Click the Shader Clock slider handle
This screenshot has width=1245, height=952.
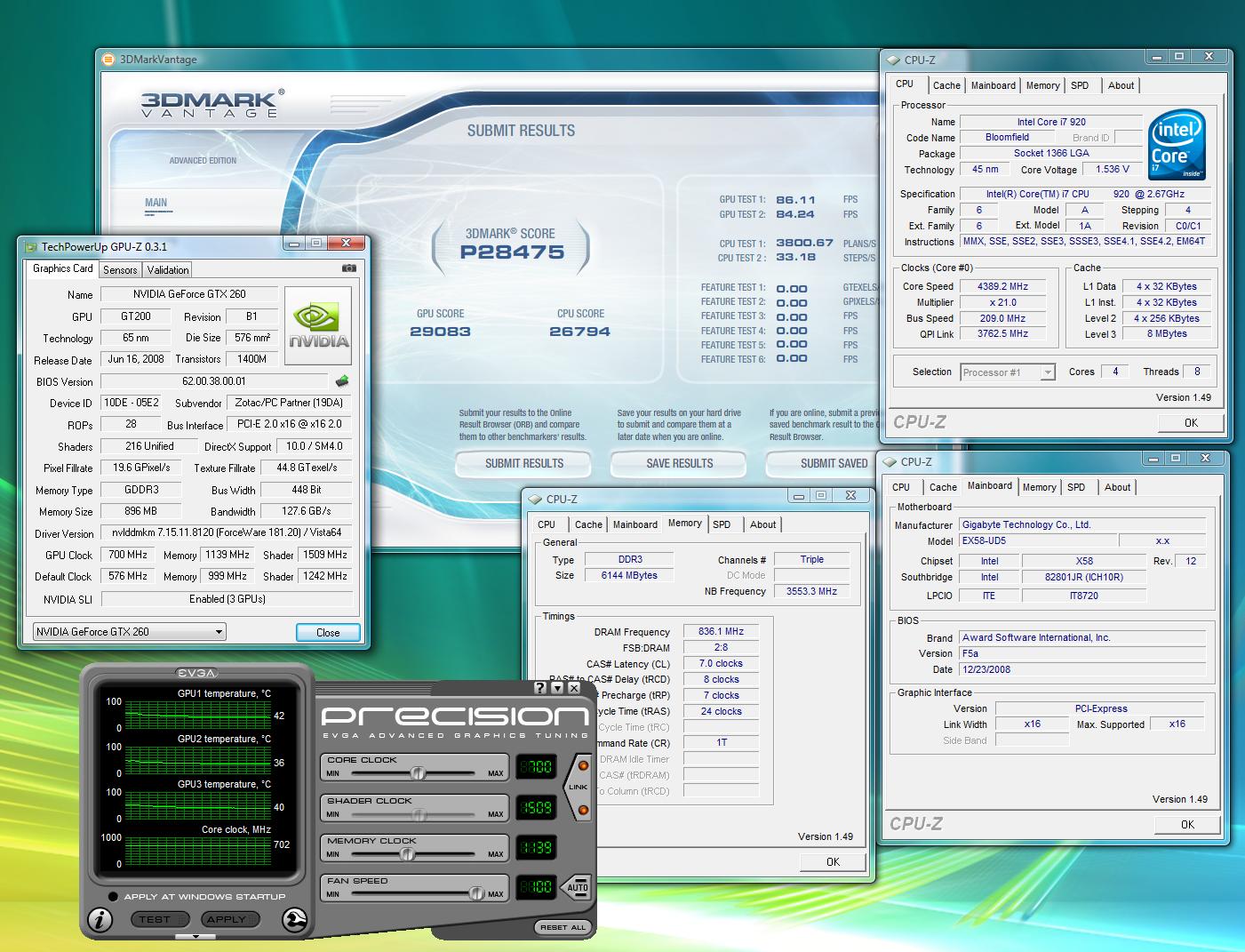419,814
